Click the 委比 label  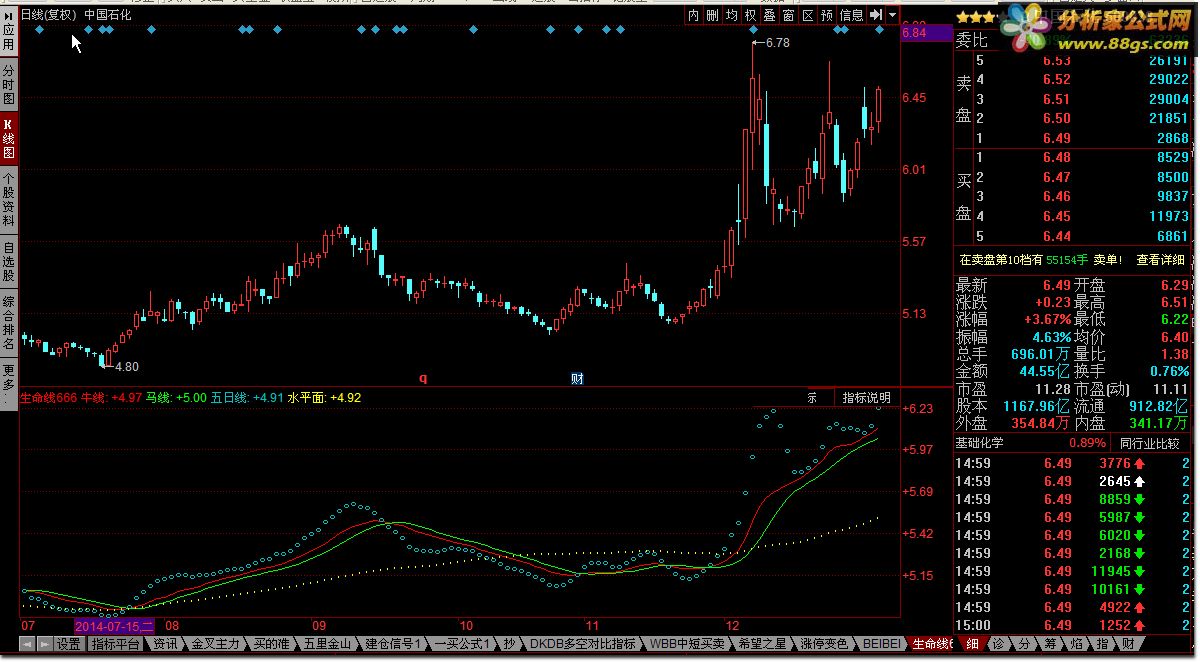[x=971, y=41]
